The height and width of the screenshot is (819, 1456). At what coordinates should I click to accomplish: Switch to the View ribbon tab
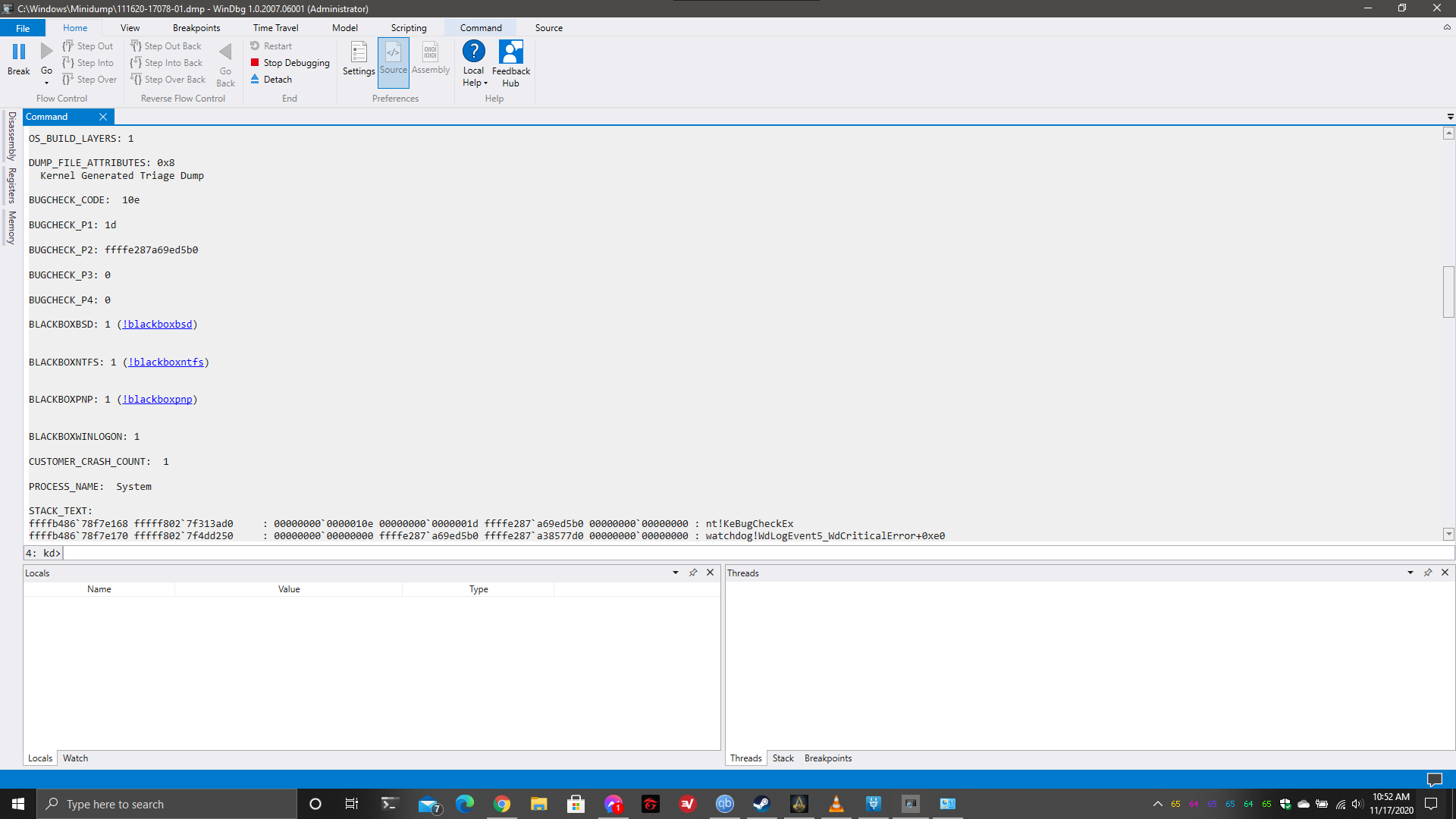pos(130,28)
